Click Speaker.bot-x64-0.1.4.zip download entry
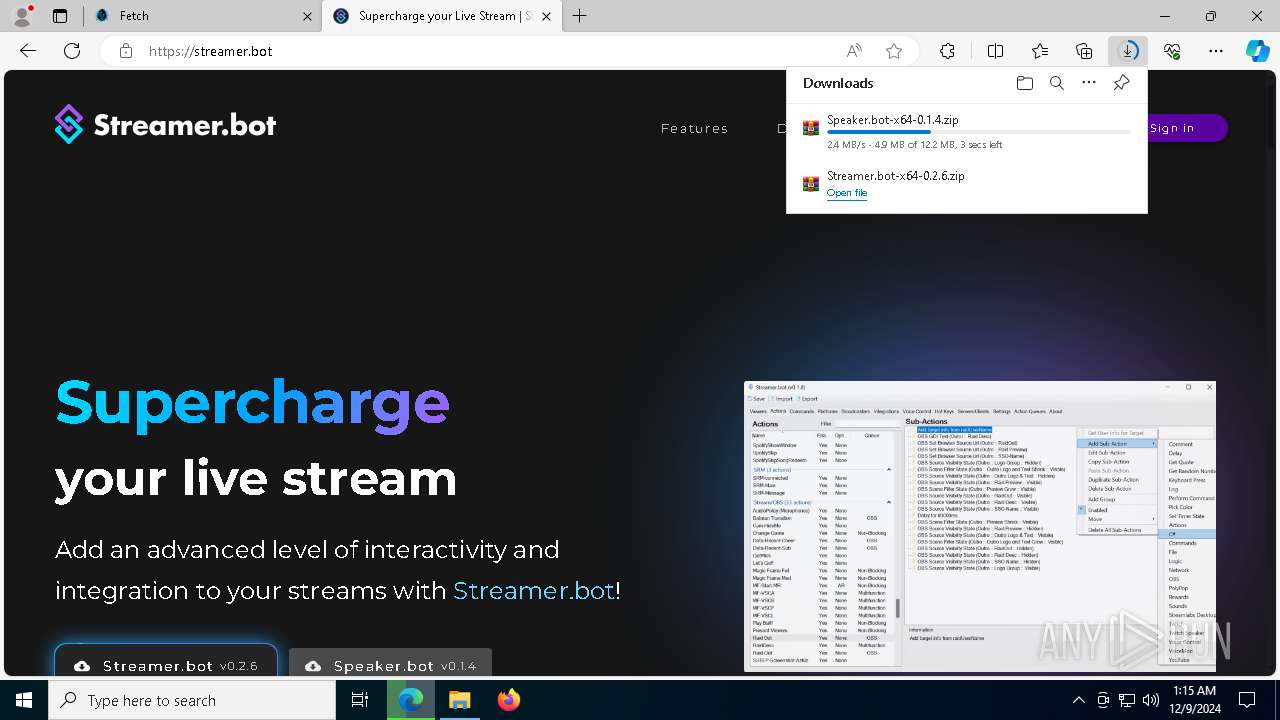The image size is (1280, 720). pos(966,132)
